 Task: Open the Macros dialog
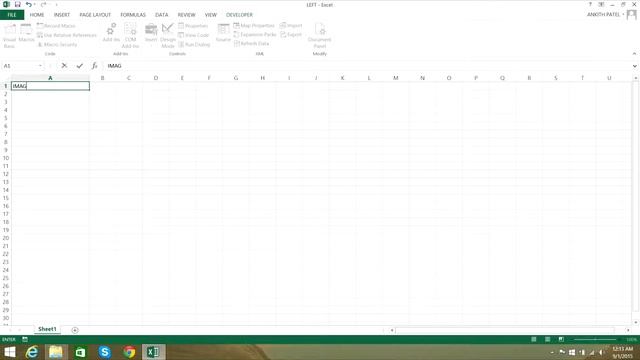pos(26,33)
